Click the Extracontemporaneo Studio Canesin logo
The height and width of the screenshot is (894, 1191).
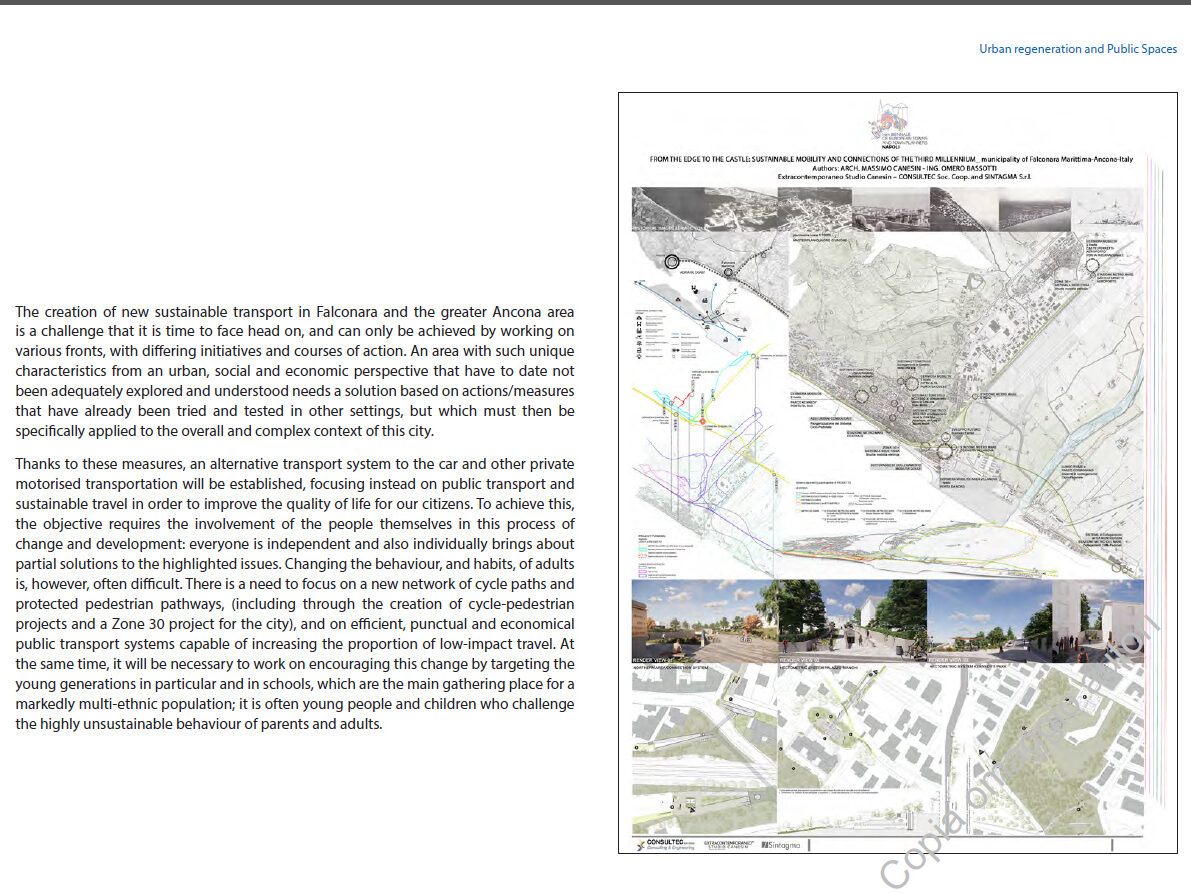click(729, 845)
